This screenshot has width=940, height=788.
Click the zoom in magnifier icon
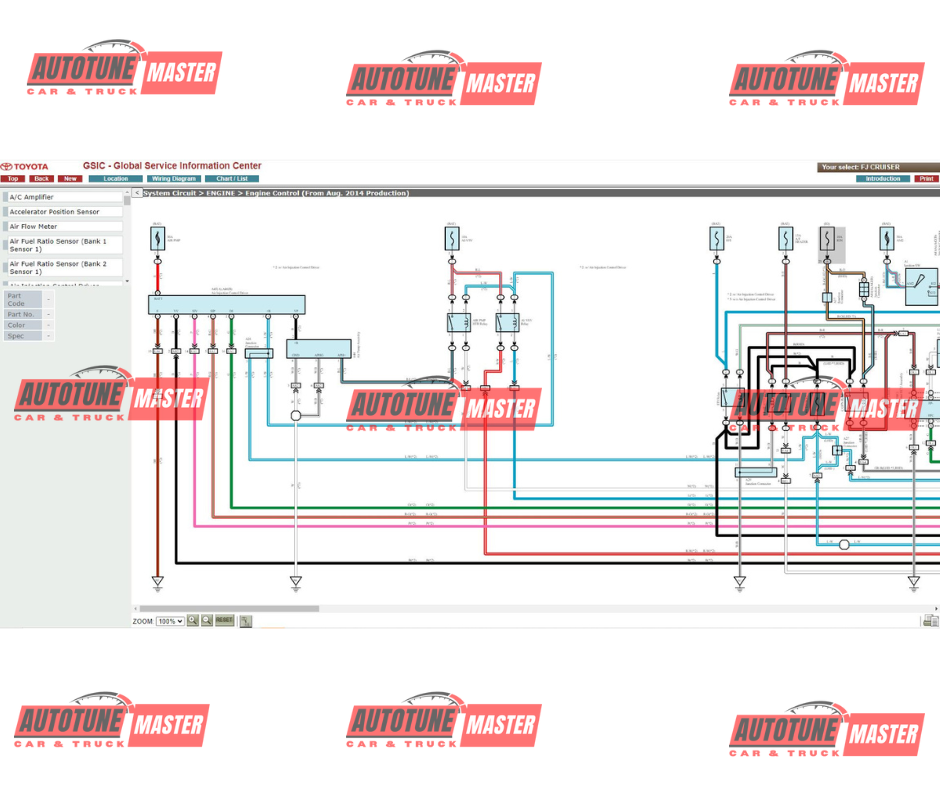[x=193, y=621]
